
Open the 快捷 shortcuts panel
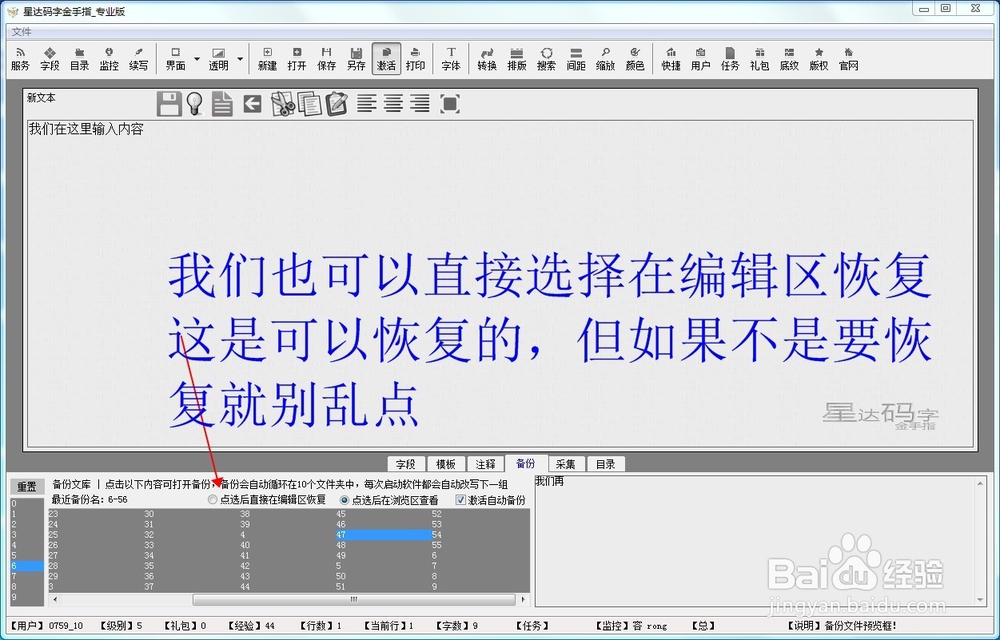coord(671,59)
